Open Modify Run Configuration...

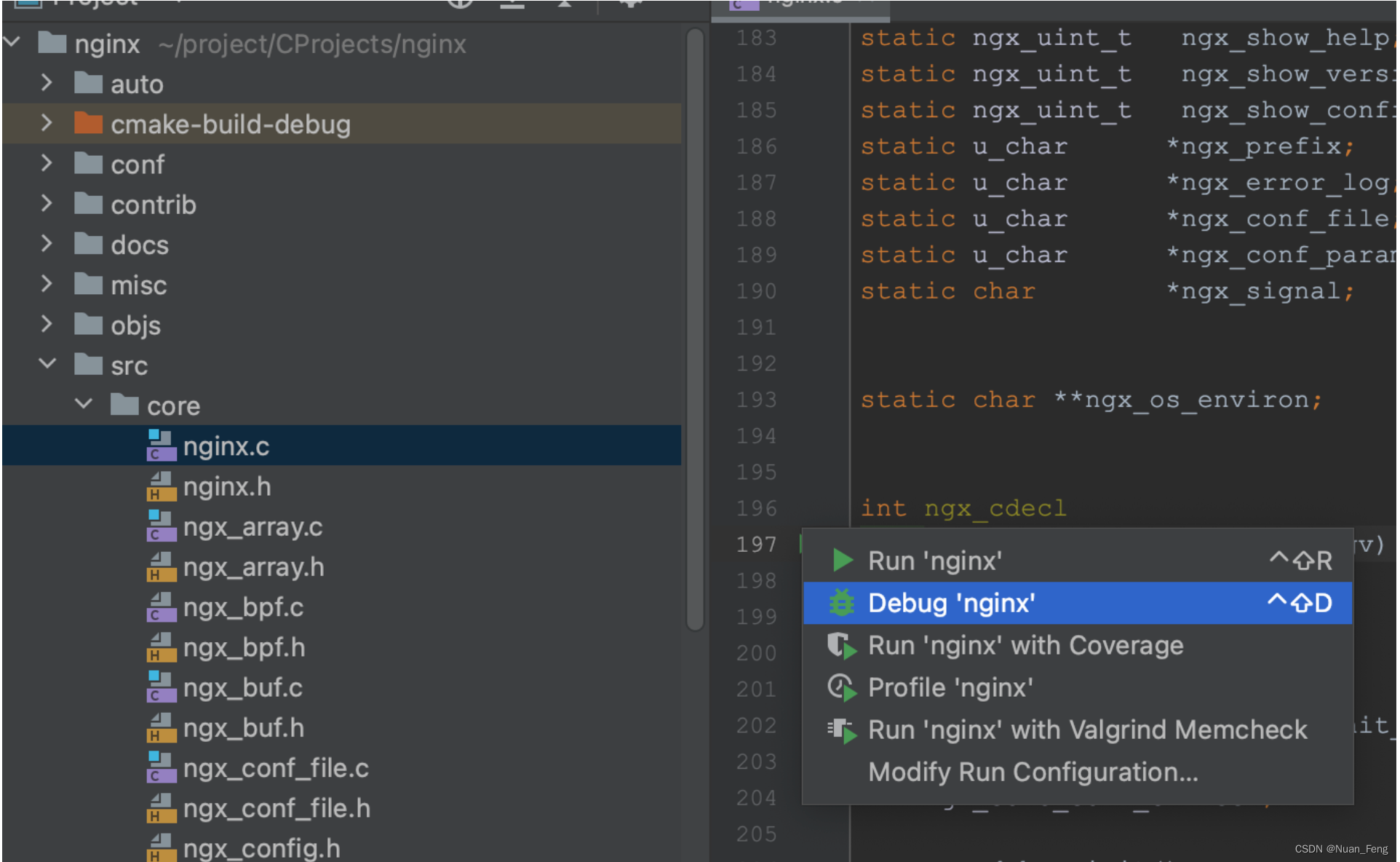pyautogui.click(x=1077, y=772)
